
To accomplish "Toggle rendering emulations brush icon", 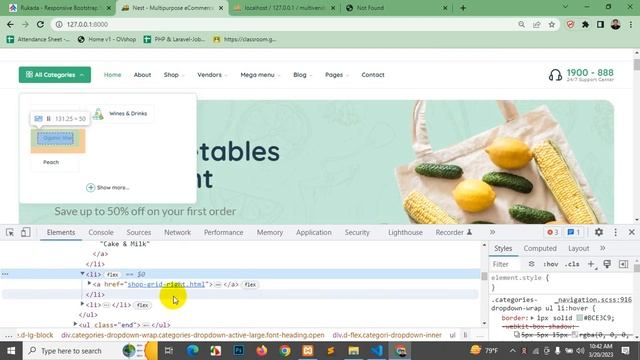I will click(x=607, y=264).
